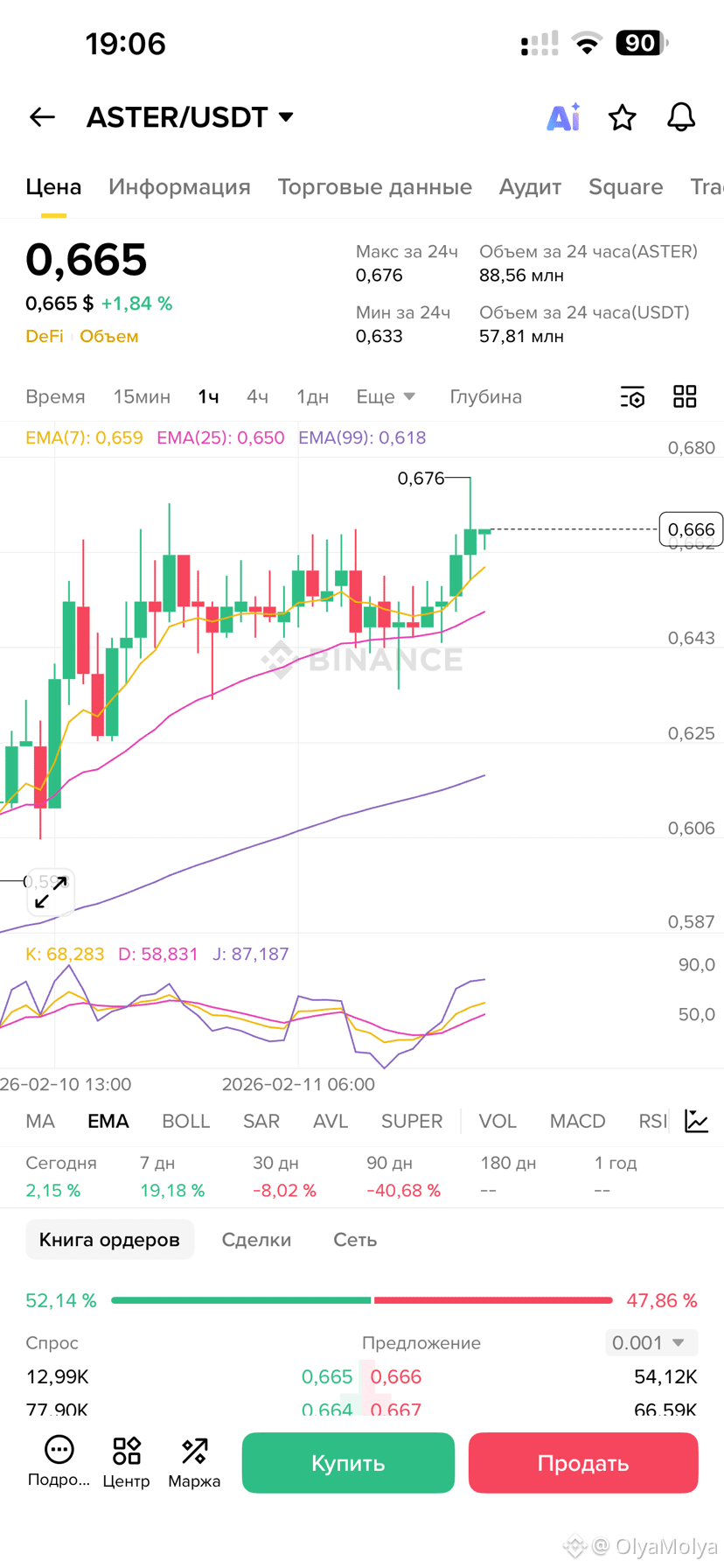
Task: Toggle SAR indicator
Action: [x=261, y=1121]
